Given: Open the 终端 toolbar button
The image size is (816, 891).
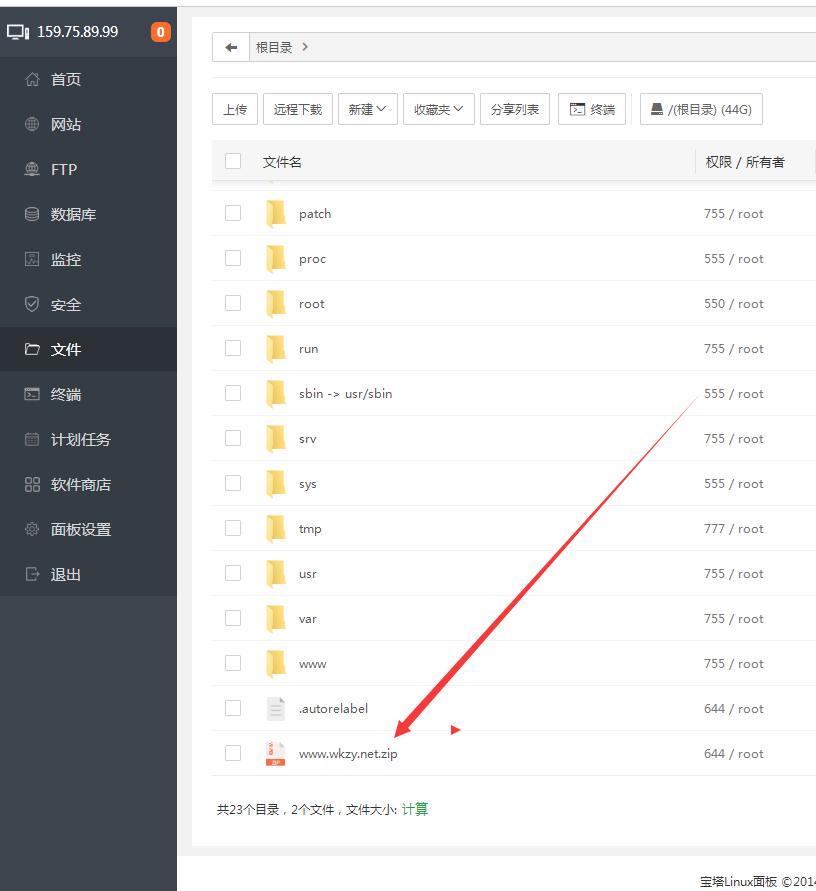Looking at the screenshot, I should (x=592, y=110).
